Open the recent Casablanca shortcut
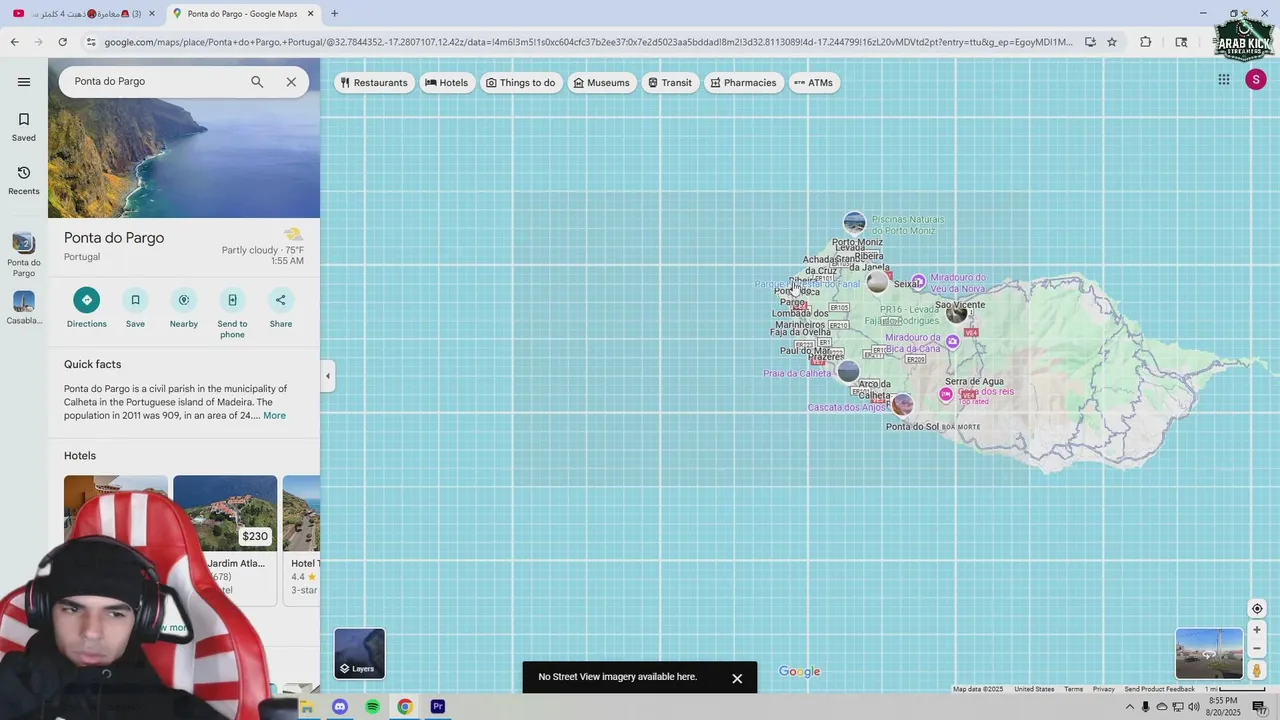The height and width of the screenshot is (720, 1280). 24,308
